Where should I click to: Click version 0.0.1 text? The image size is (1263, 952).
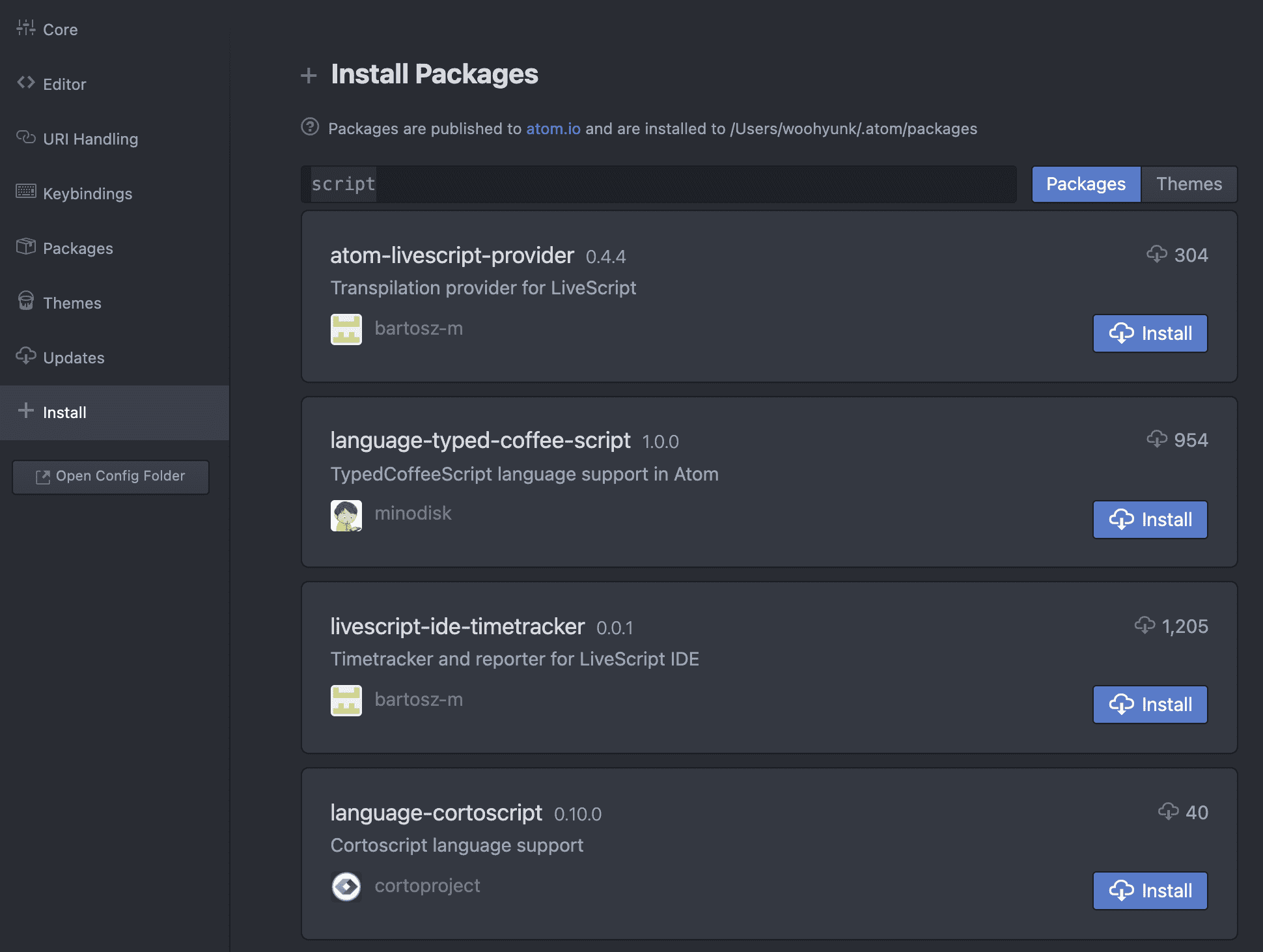[615, 628]
